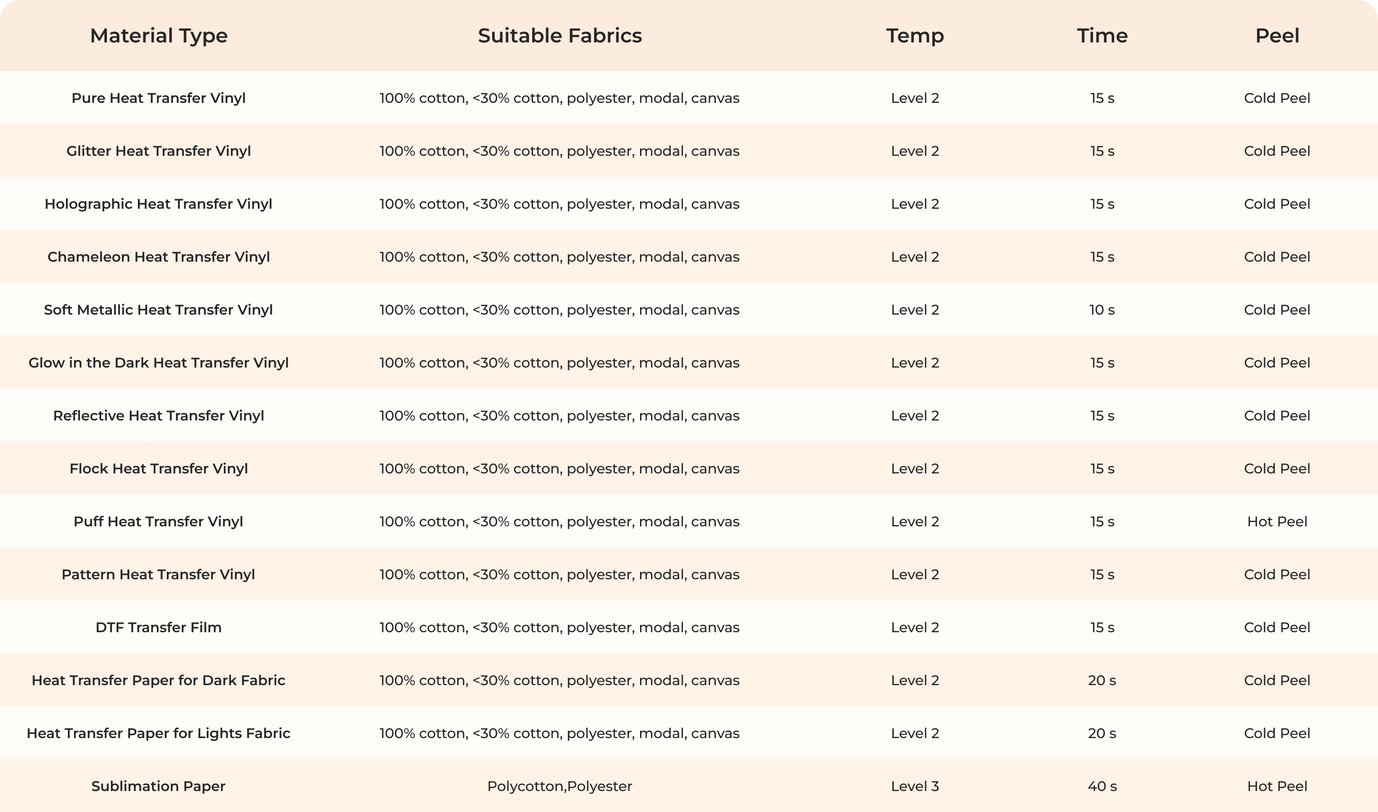Screen dimensions: 1378x812
Task: Click the DTF Transfer Film label
Action: [159, 628]
